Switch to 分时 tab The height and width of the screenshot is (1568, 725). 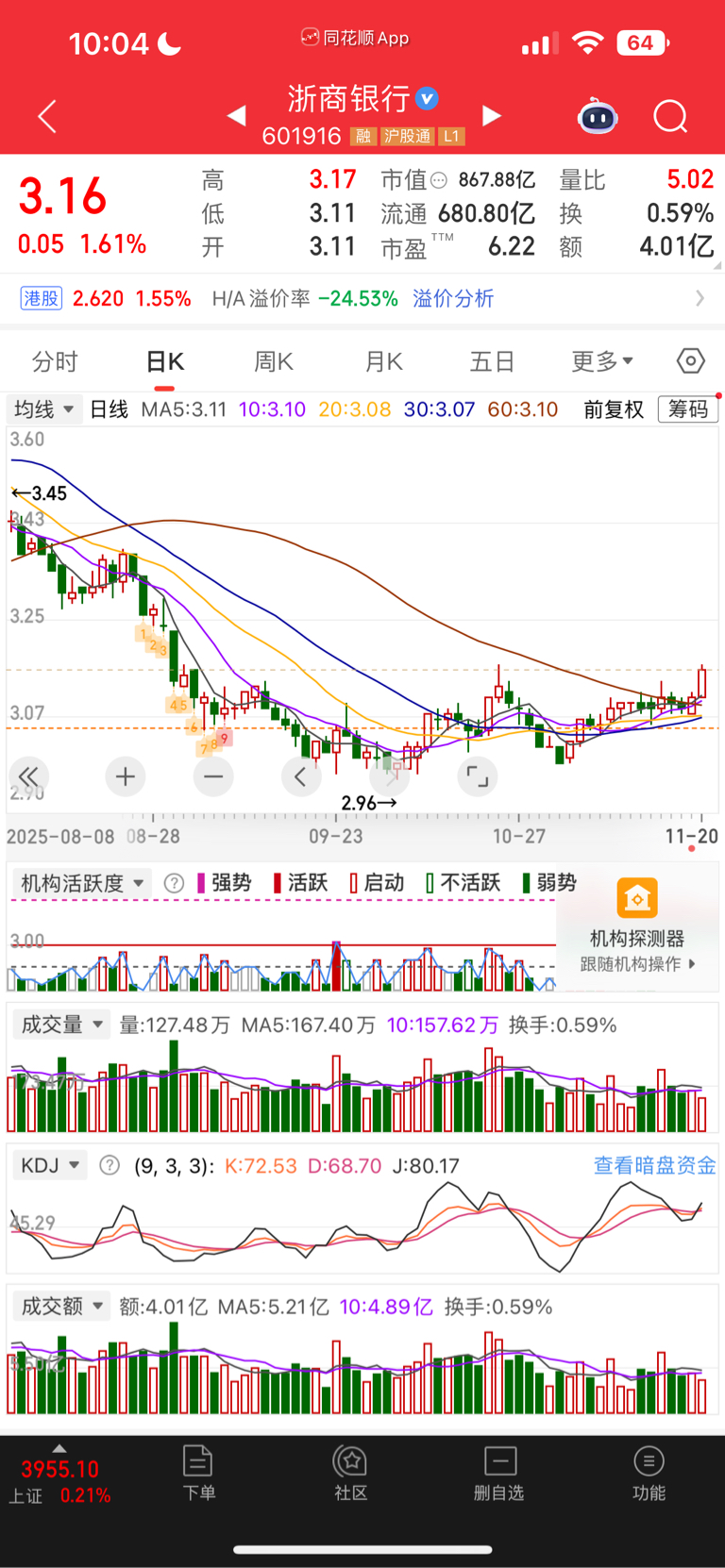[x=55, y=361]
